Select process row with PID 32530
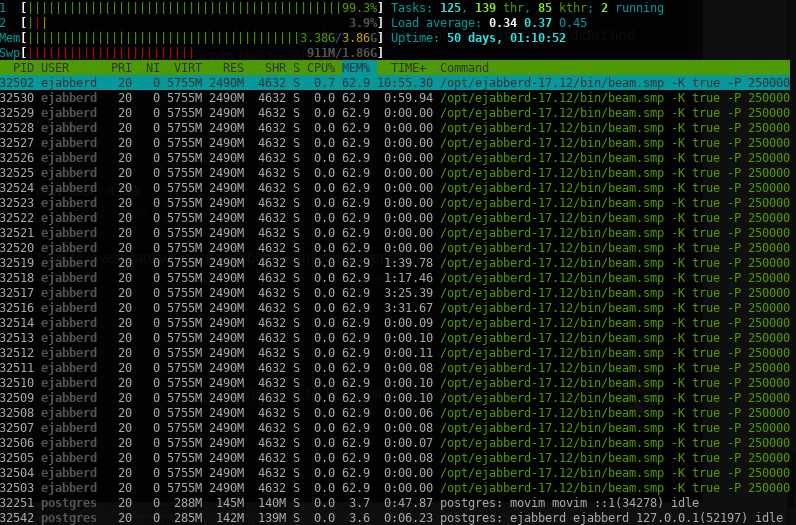This screenshot has height=525, width=796. (395, 97)
